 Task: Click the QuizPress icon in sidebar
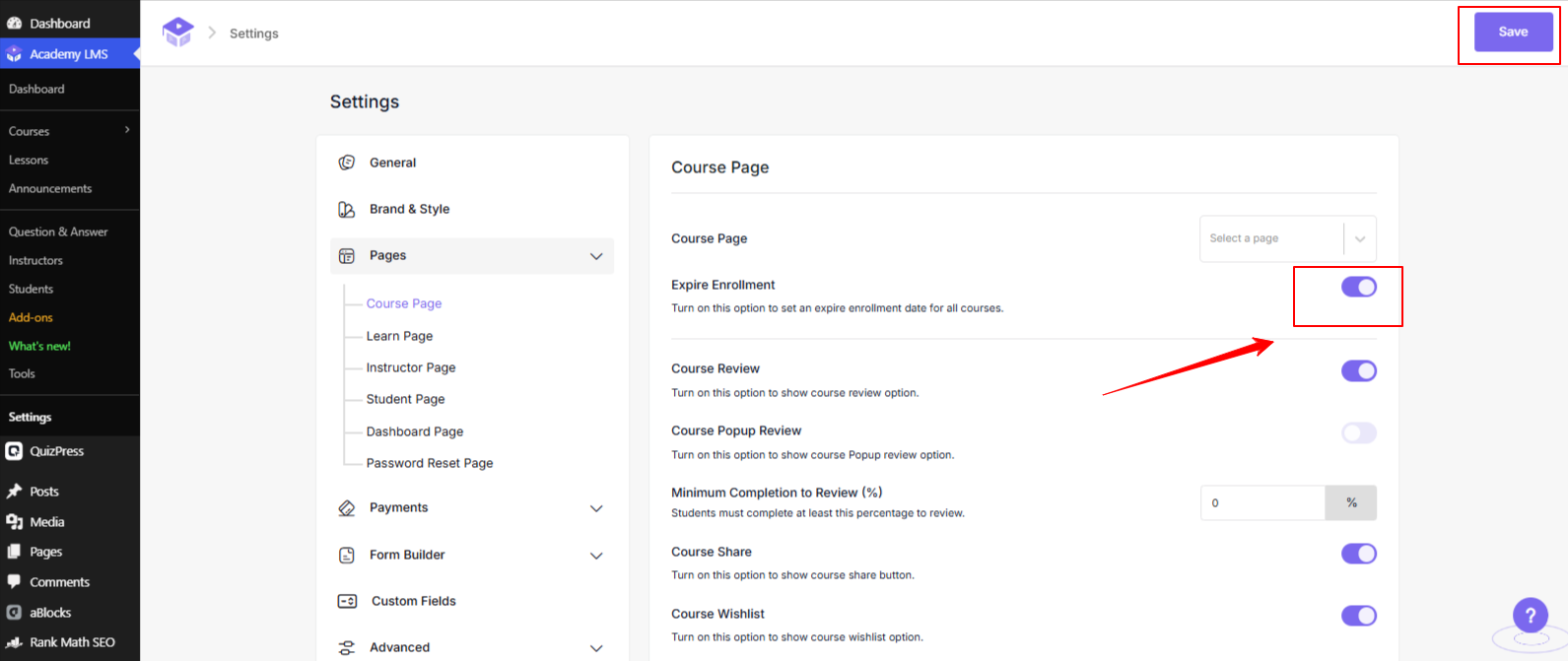click(14, 451)
